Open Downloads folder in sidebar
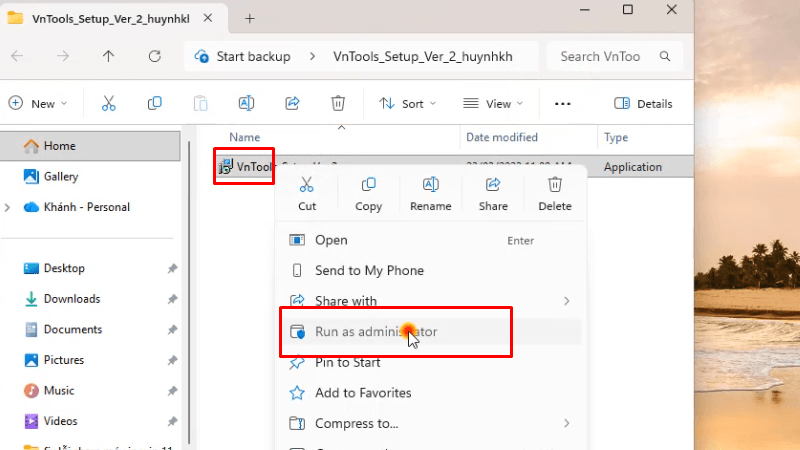The width and height of the screenshot is (800, 450). 71,299
